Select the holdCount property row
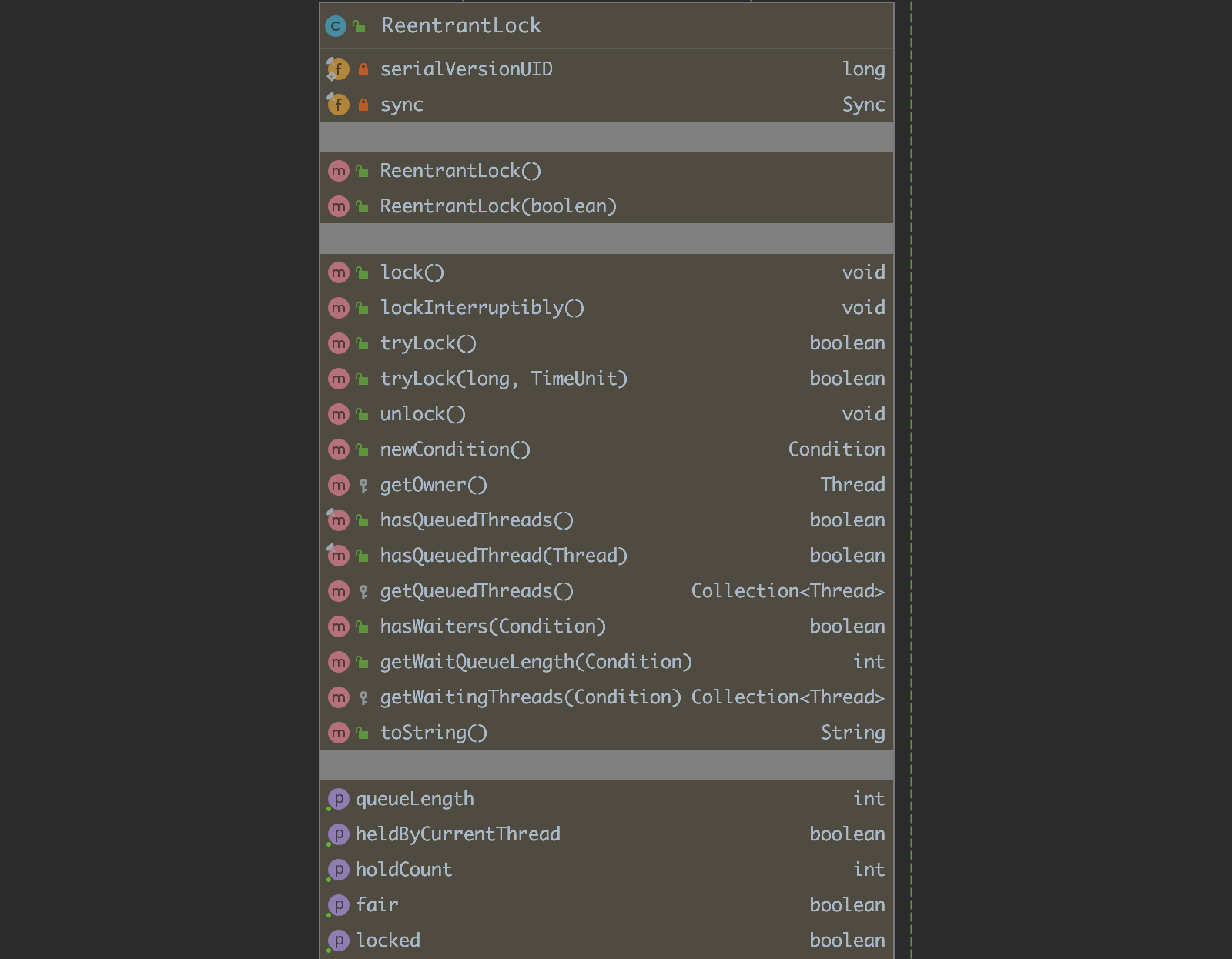1232x959 pixels. coord(607,870)
